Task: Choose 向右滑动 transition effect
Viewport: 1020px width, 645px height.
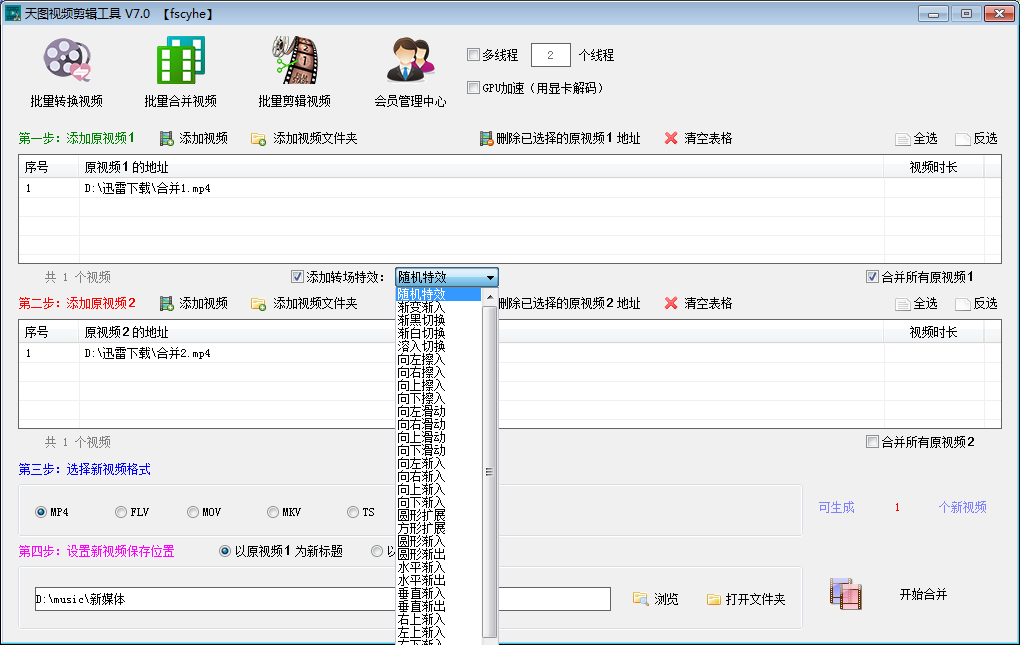Action: point(438,425)
